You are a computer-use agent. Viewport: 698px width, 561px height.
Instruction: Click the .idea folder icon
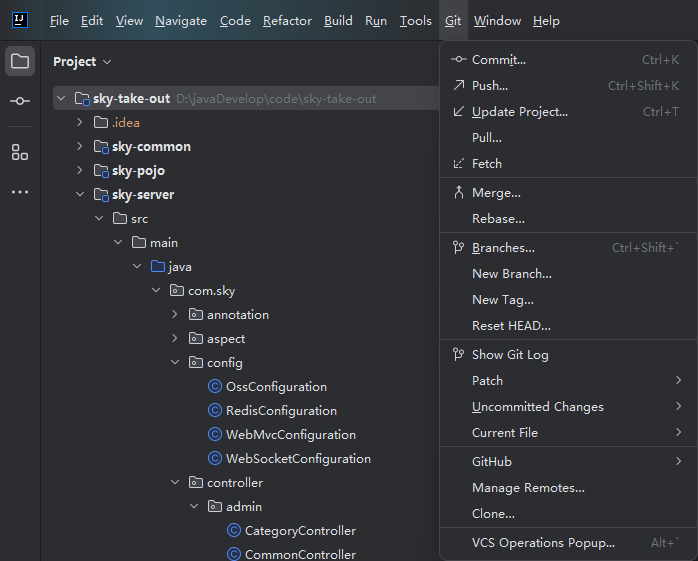point(101,122)
